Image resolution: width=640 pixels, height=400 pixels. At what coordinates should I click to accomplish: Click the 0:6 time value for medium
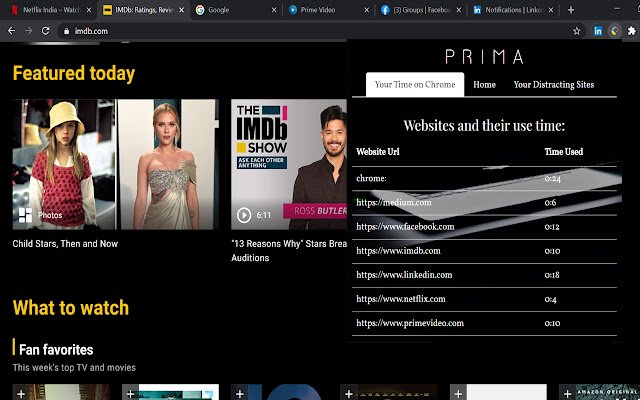[x=550, y=202]
